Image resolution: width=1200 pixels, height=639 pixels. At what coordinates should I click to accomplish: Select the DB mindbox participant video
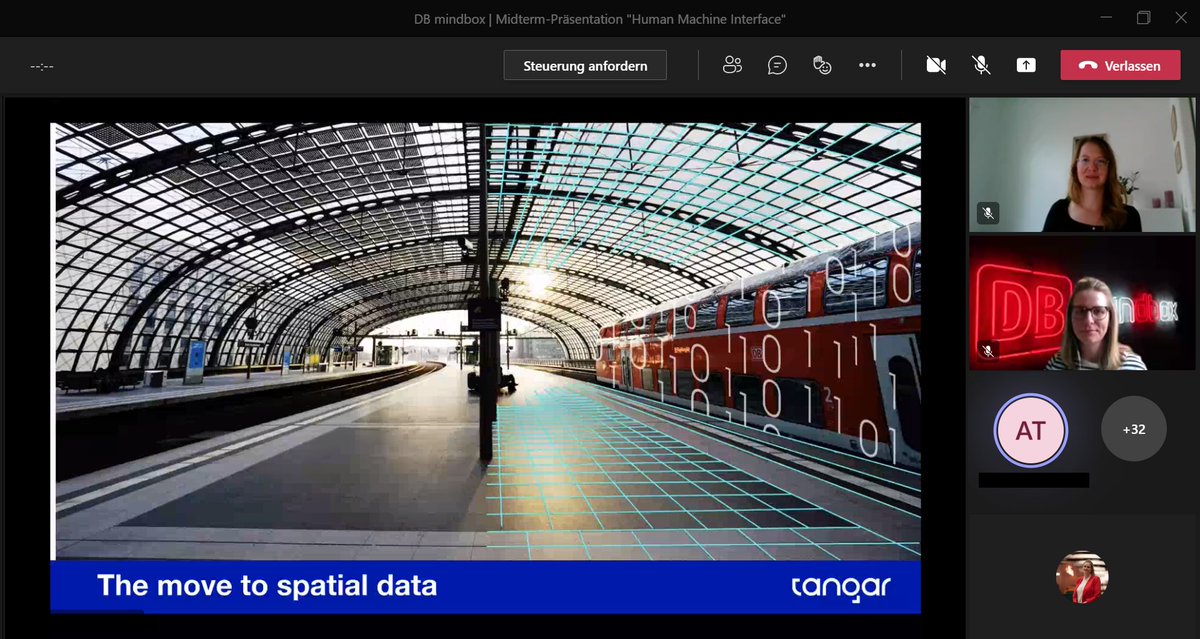pos(1082,303)
